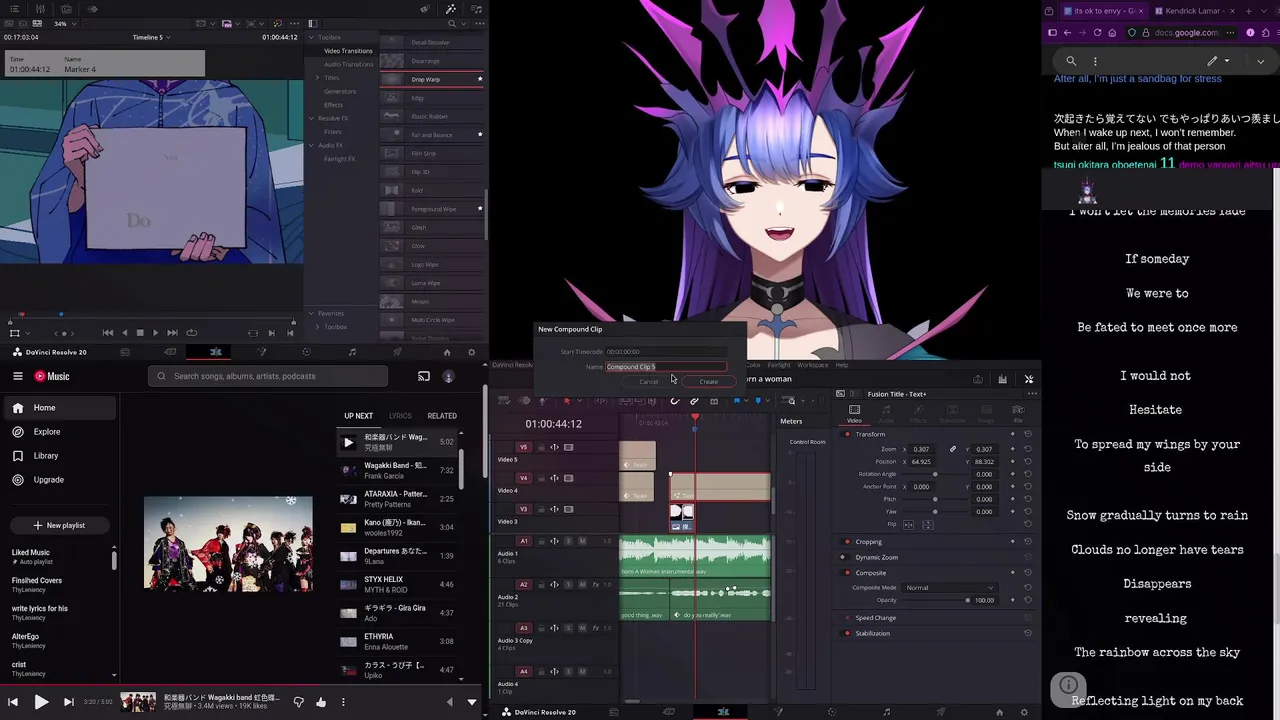Select STYX HELIX in the queue
Image resolution: width=1280 pixels, height=720 pixels.
coord(397,584)
